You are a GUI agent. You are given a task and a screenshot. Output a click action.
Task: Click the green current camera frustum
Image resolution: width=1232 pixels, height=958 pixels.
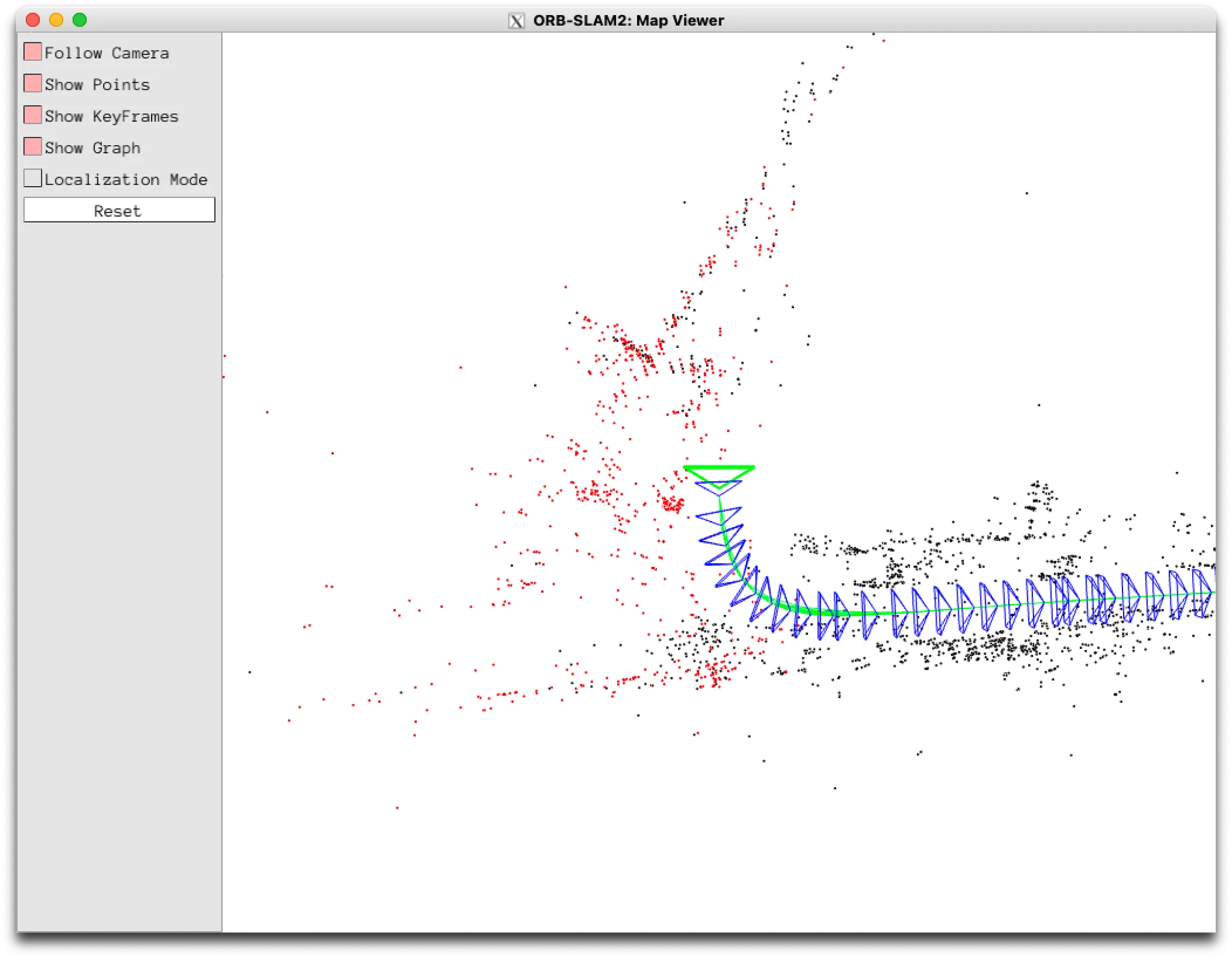pyautogui.click(x=719, y=468)
